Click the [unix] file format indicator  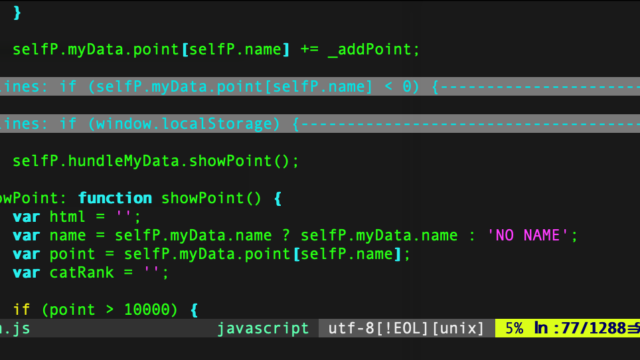point(458,329)
